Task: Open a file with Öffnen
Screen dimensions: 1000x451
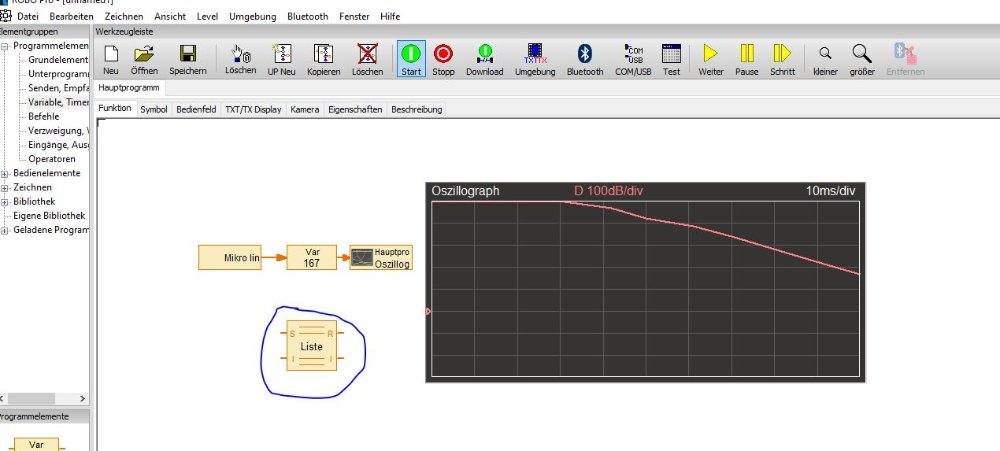Action: click(x=144, y=60)
